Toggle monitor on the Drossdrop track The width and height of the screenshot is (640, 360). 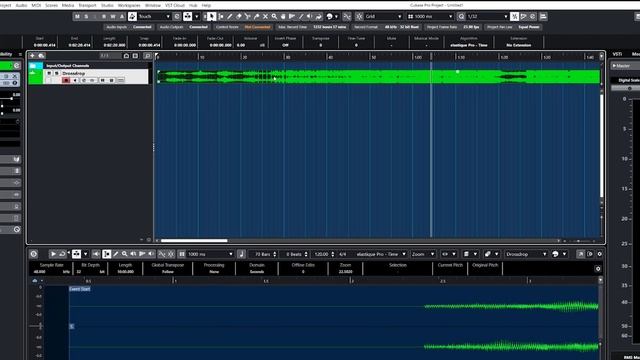point(75,80)
